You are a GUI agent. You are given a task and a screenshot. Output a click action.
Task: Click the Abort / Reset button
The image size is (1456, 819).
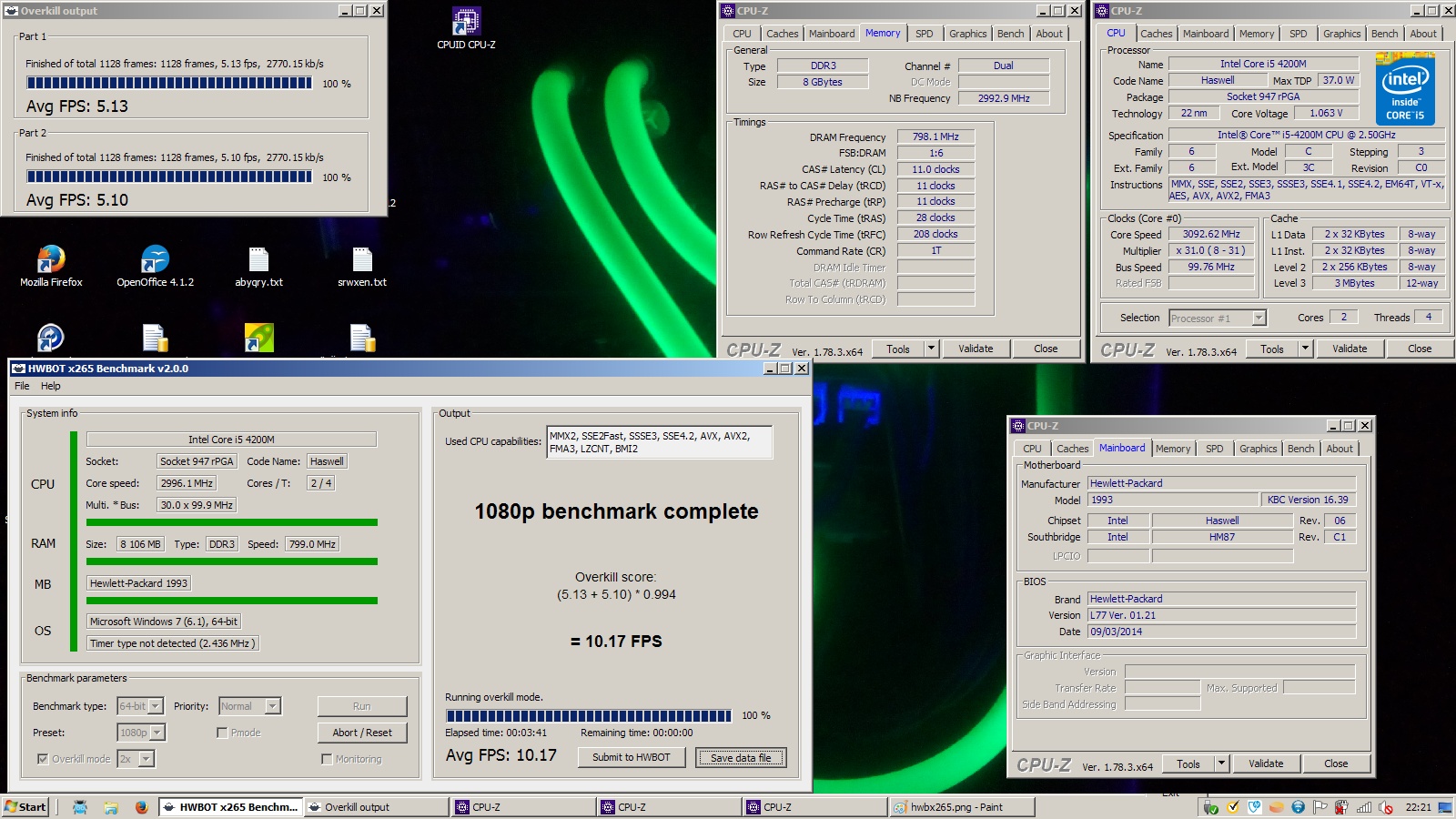point(362,733)
